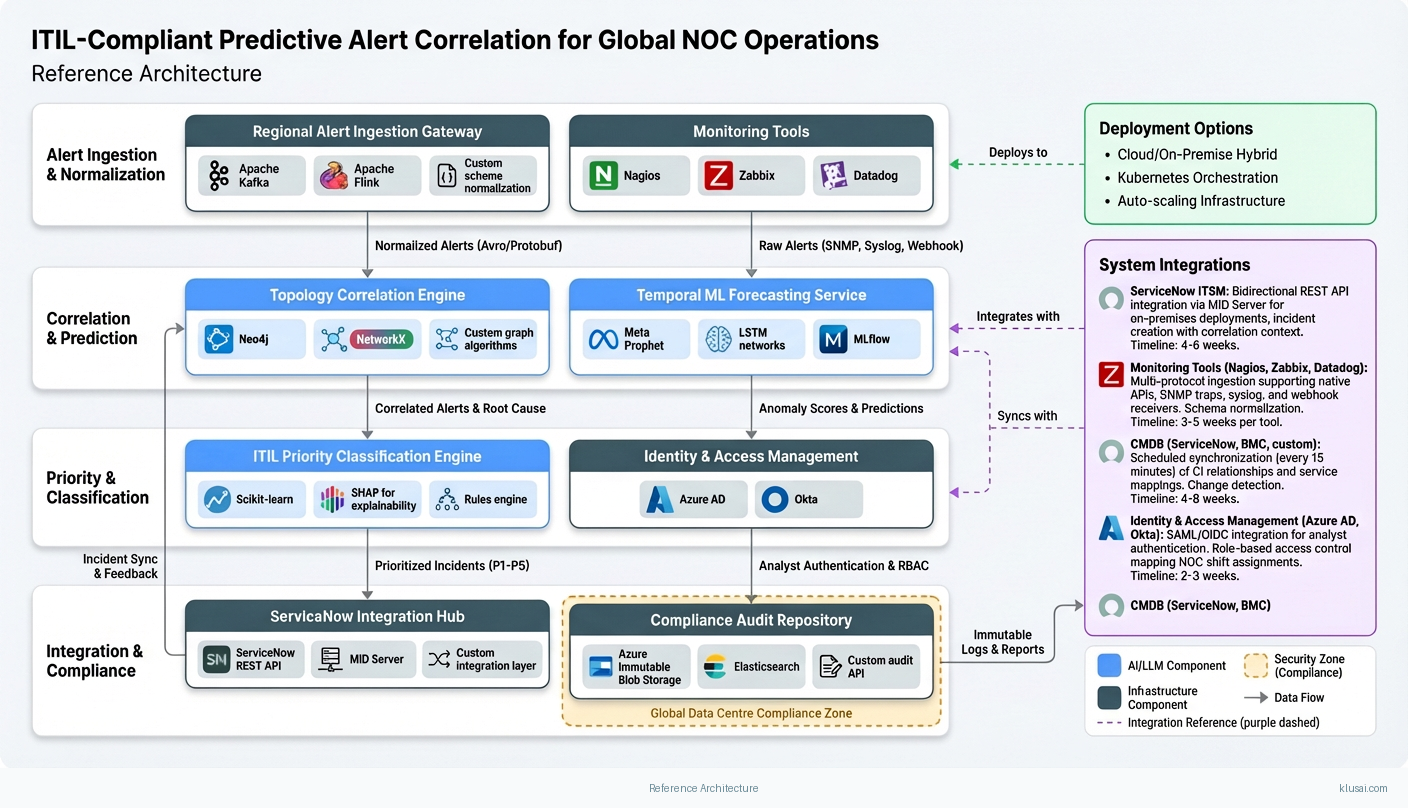Click the Zabbix icon in Monitoring Tools

718,176
